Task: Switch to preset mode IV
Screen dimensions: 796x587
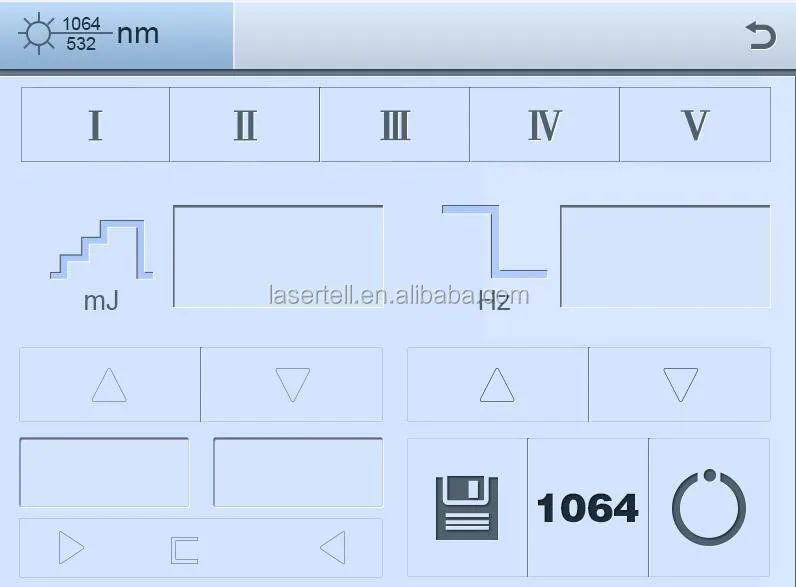Action: click(x=544, y=125)
